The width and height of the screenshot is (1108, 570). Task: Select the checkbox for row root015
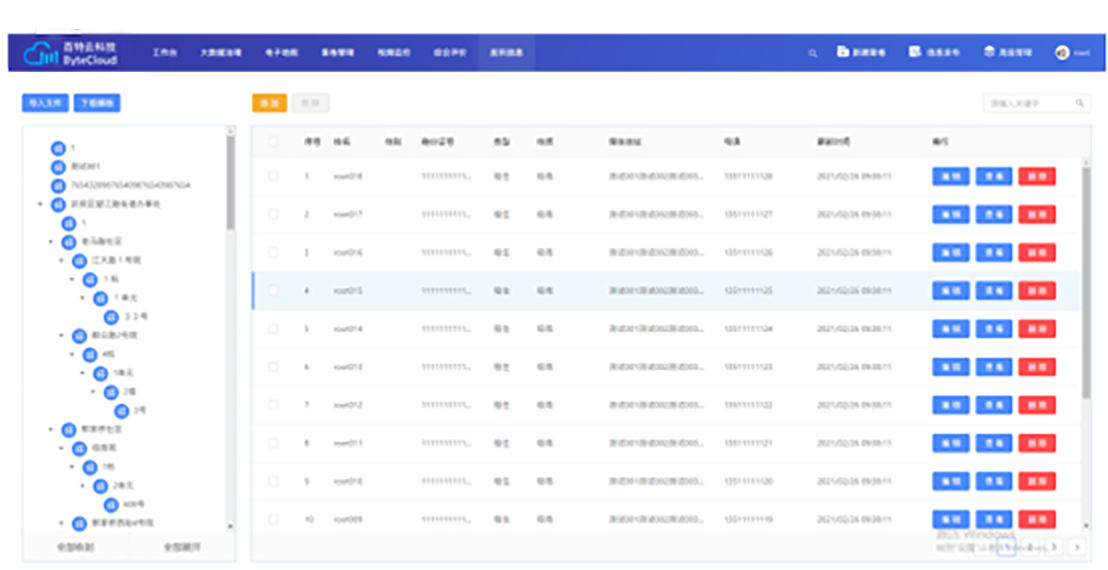(273, 291)
